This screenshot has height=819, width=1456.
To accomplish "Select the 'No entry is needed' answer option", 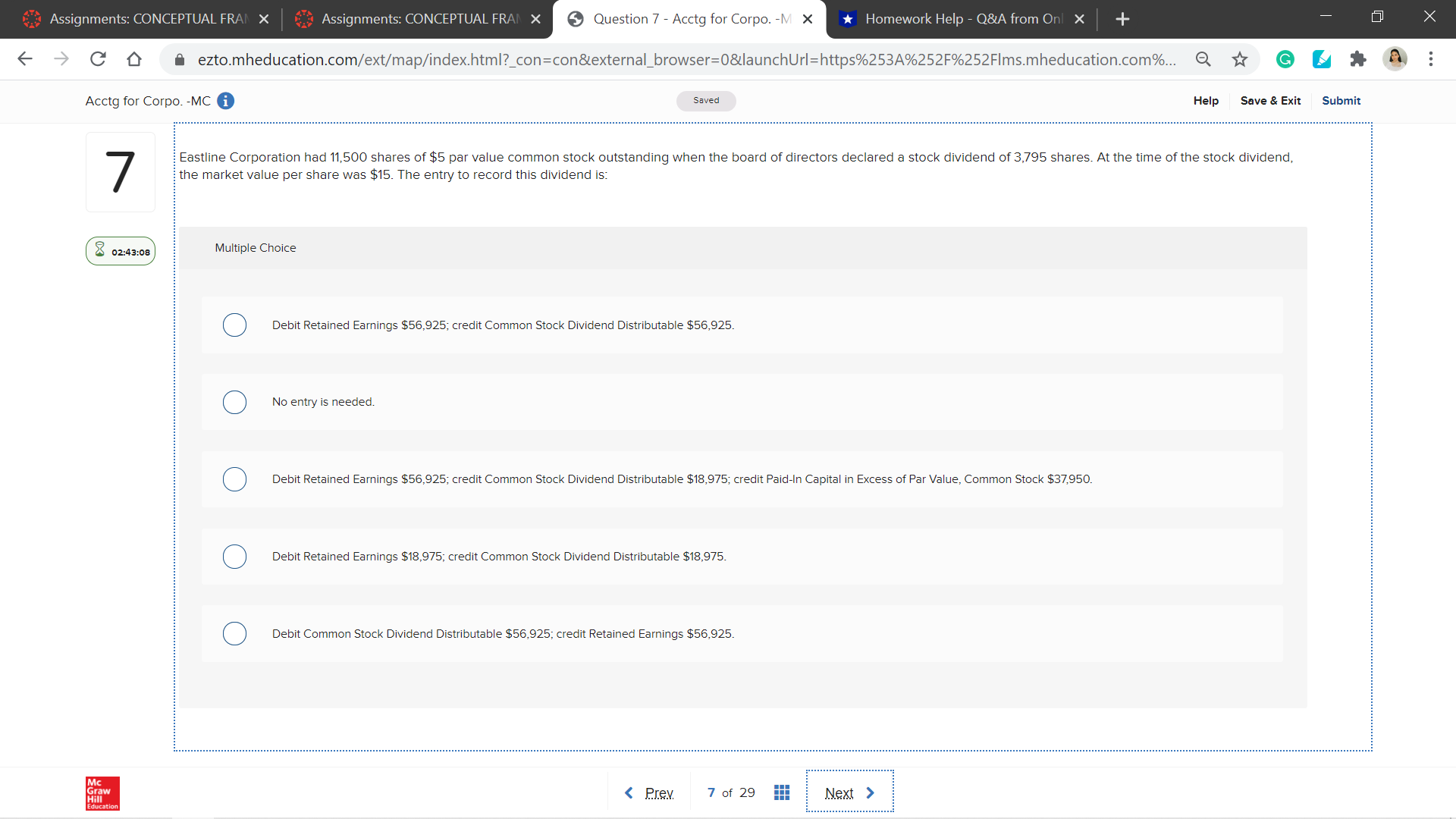I will 234,402.
